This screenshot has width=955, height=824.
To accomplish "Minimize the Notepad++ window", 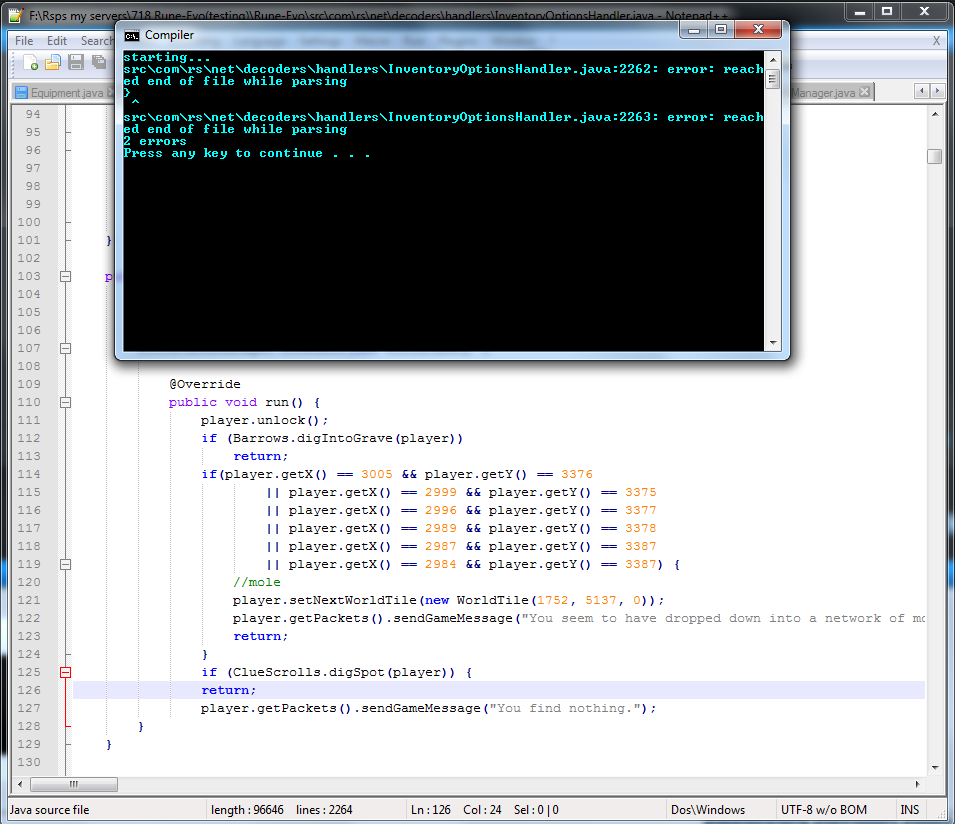I will (x=859, y=11).
